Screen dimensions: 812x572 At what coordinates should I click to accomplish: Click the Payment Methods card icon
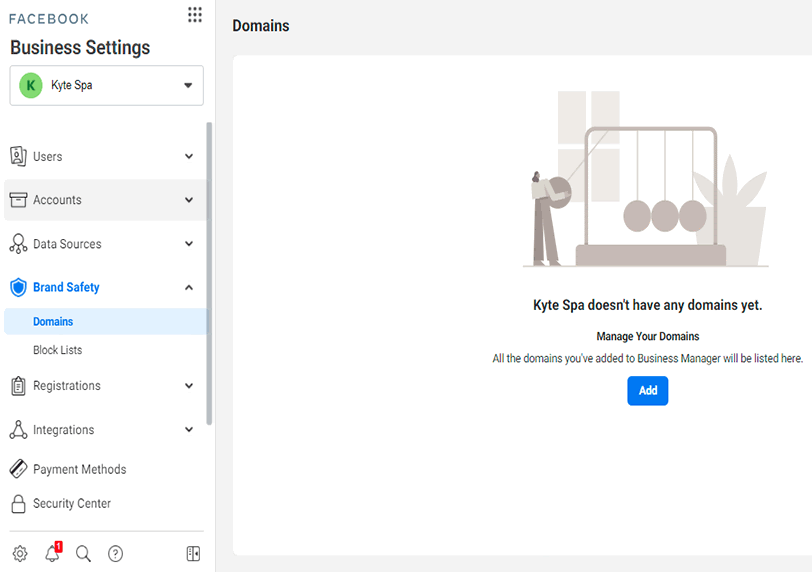[19, 469]
